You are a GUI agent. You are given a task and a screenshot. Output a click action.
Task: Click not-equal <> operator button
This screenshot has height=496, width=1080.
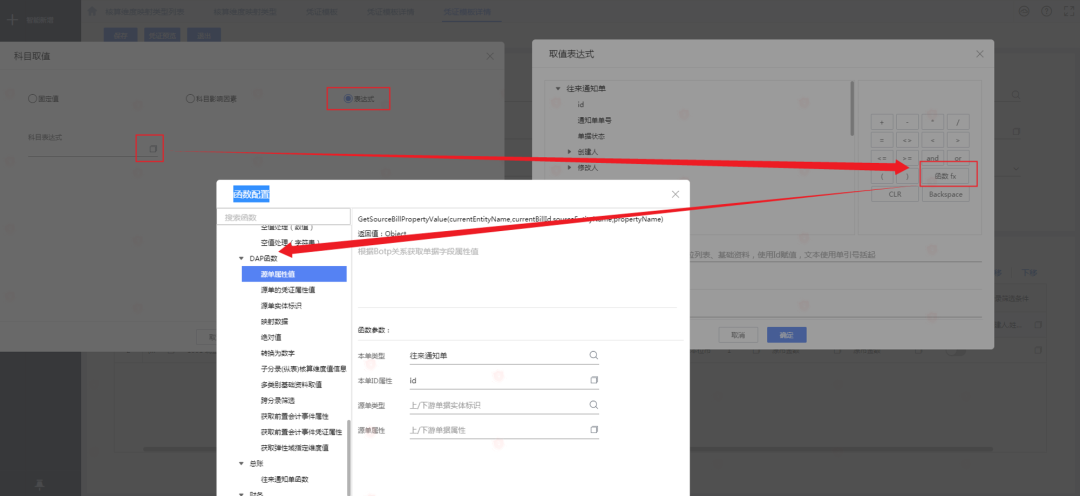[x=907, y=140]
